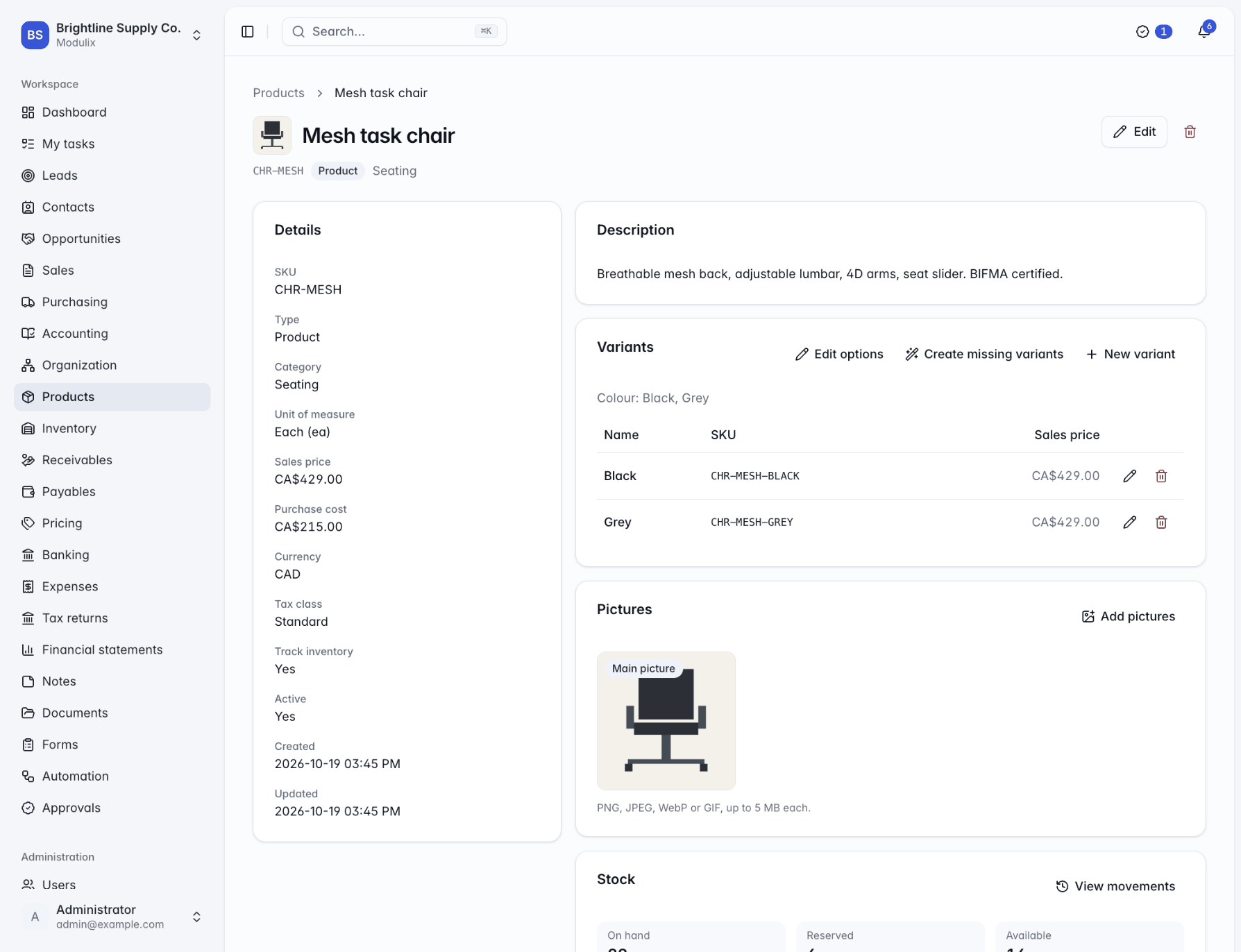
Task: Edit the Grey variant pencil icon
Action: pyautogui.click(x=1129, y=522)
